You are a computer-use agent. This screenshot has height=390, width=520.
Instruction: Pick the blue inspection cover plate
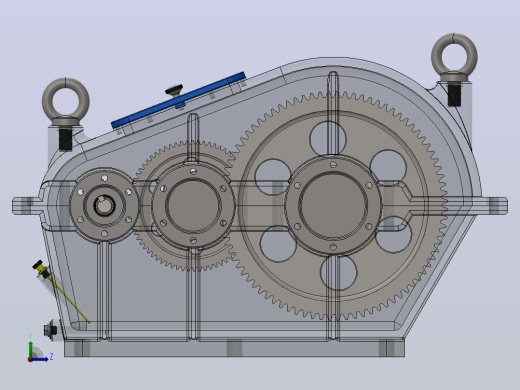click(179, 100)
